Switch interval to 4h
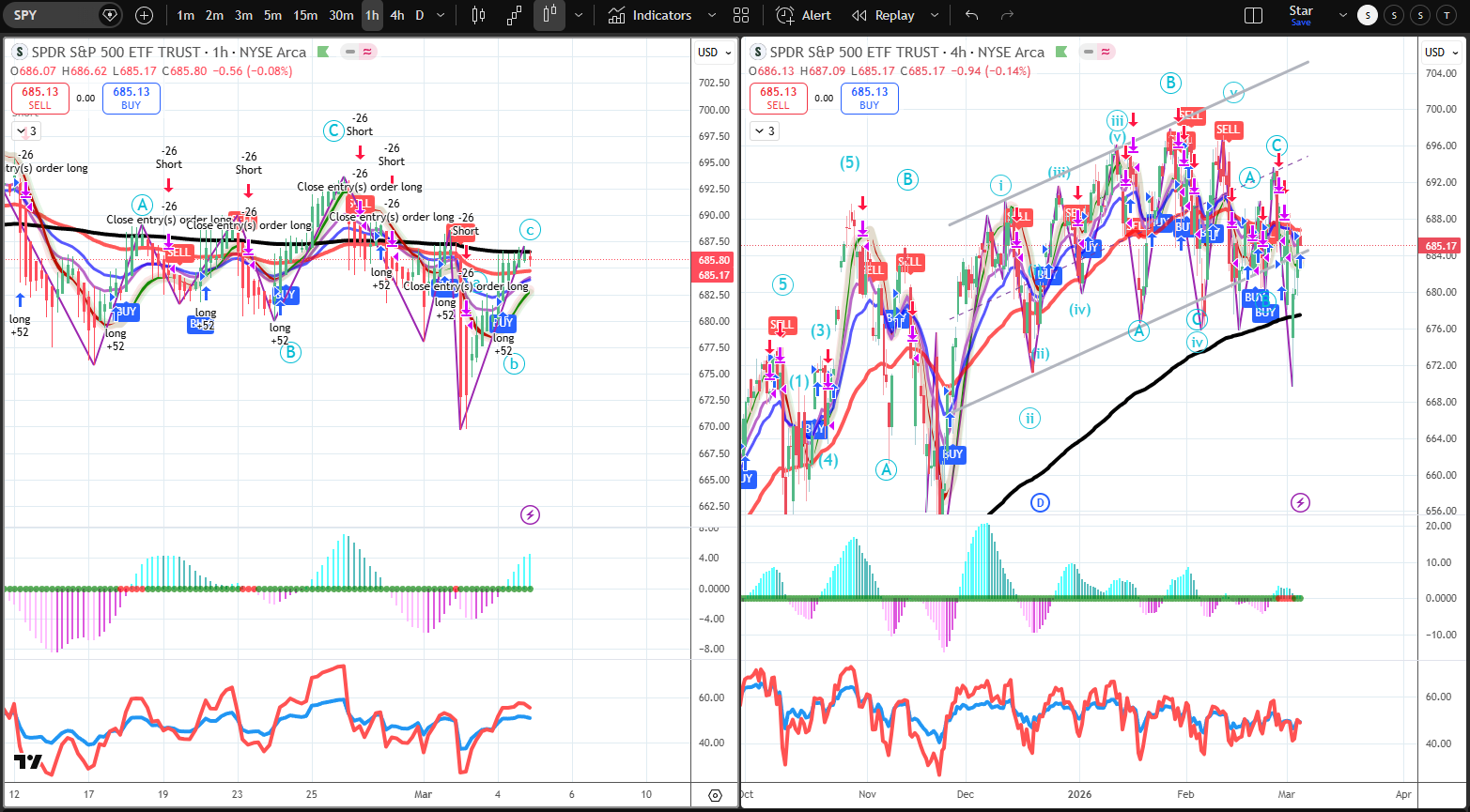The height and width of the screenshot is (812, 1470). (x=397, y=15)
